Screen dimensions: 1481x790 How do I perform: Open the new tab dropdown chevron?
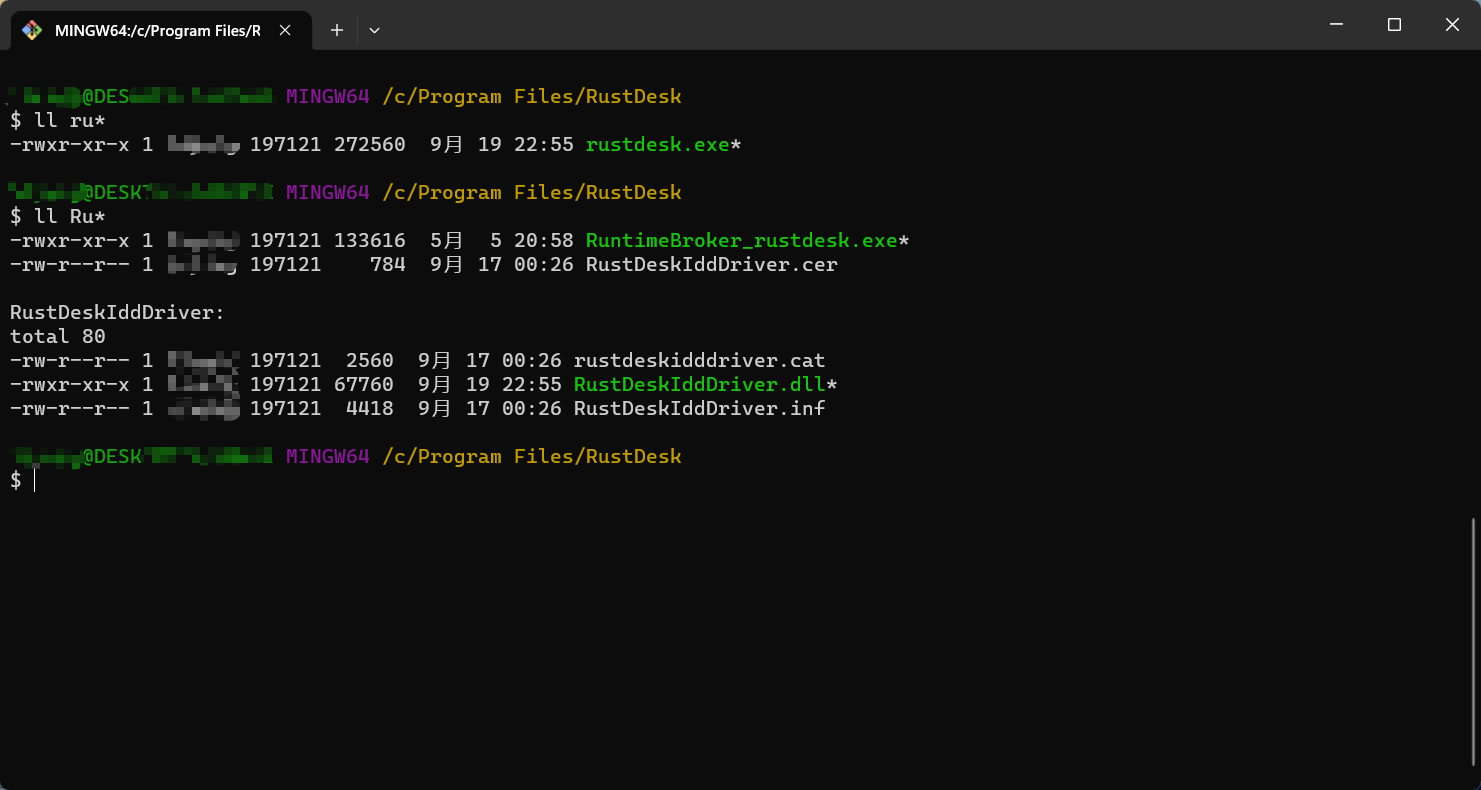tap(374, 30)
